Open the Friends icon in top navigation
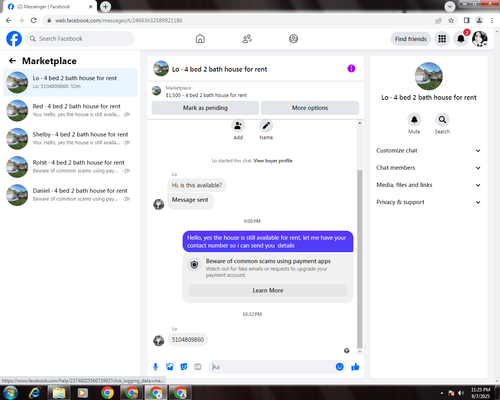 [x=247, y=39]
